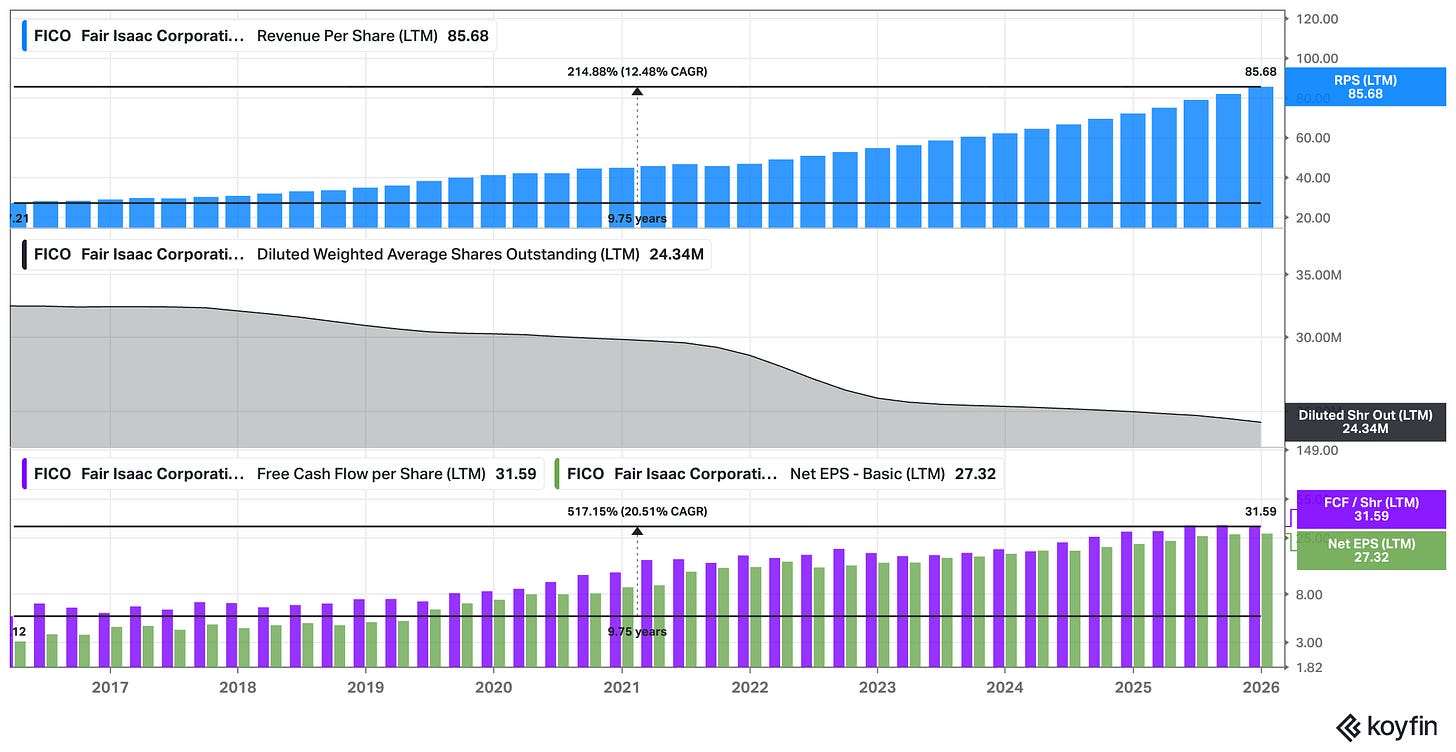Click the green Net EPS legend swatch
This screenshot has height=752, width=1456.
[x=557, y=473]
